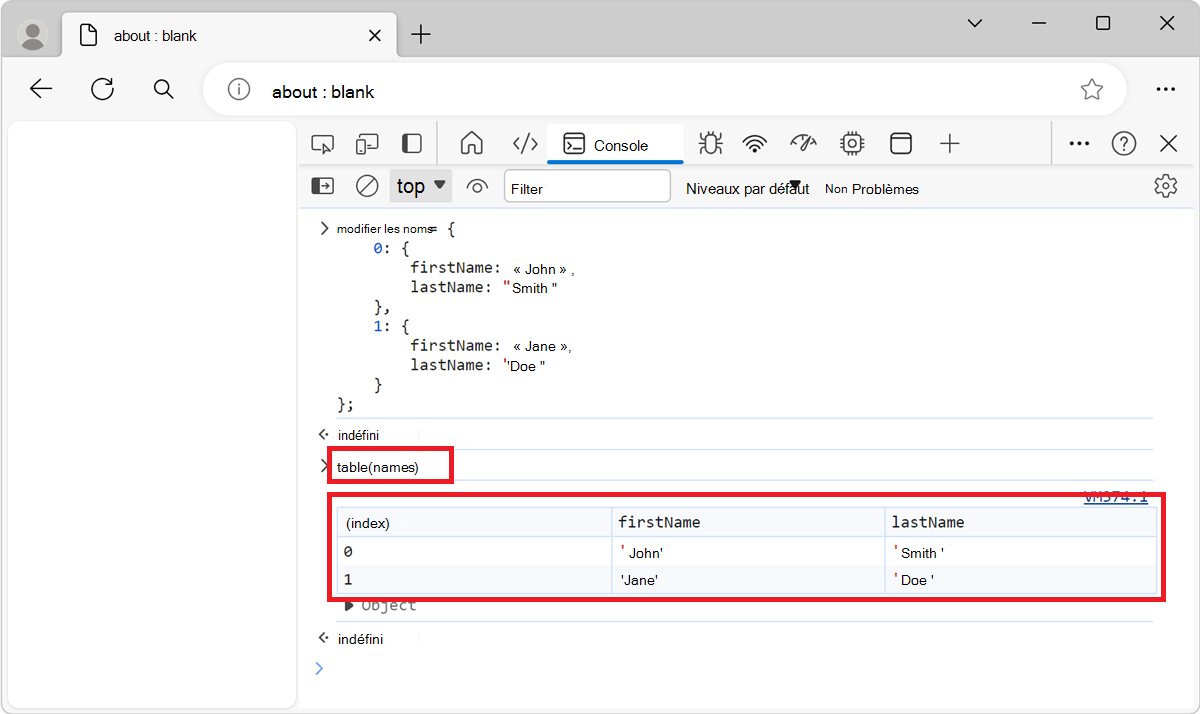The image size is (1200, 714).
Task: Select the 'John' table cell
Action: click(748, 552)
